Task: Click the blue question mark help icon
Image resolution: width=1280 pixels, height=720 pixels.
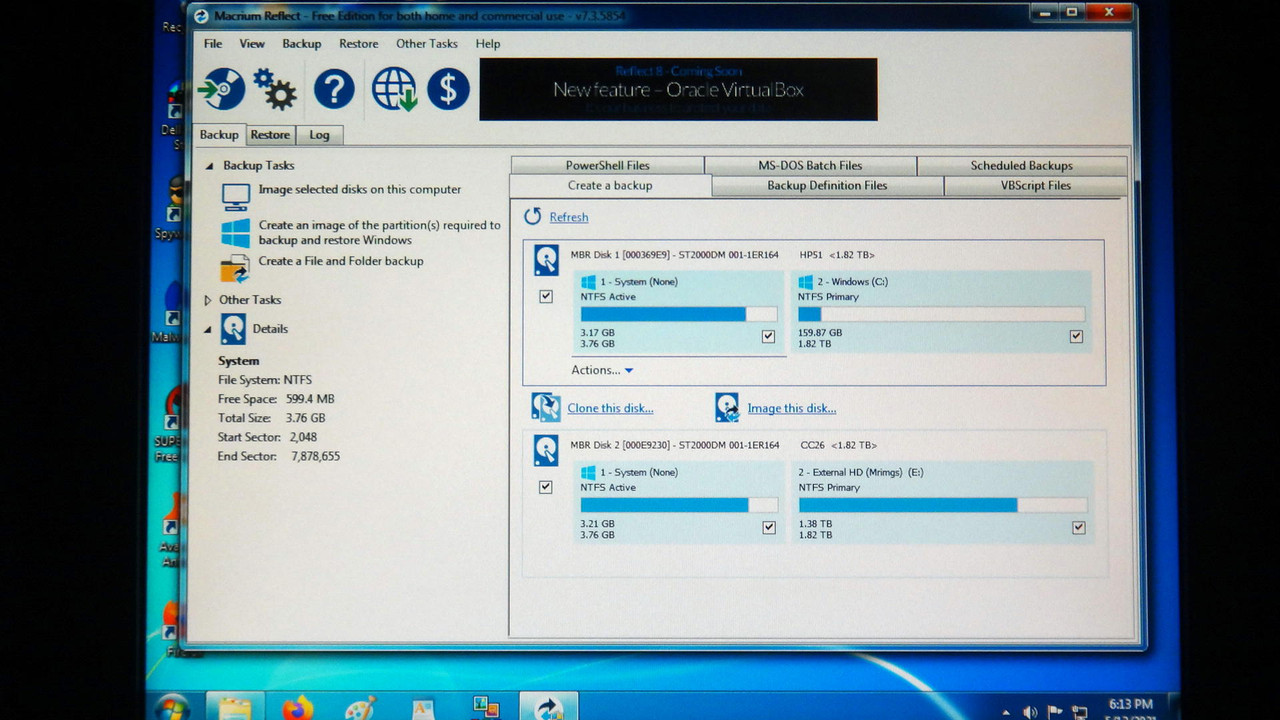Action: tap(334, 89)
